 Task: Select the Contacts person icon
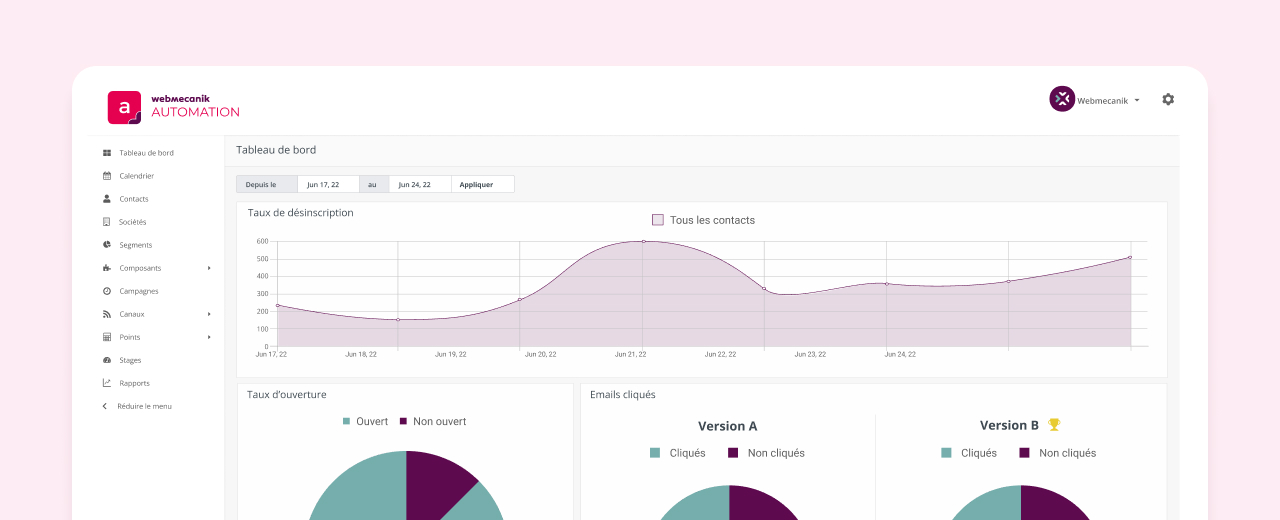coord(107,199)
